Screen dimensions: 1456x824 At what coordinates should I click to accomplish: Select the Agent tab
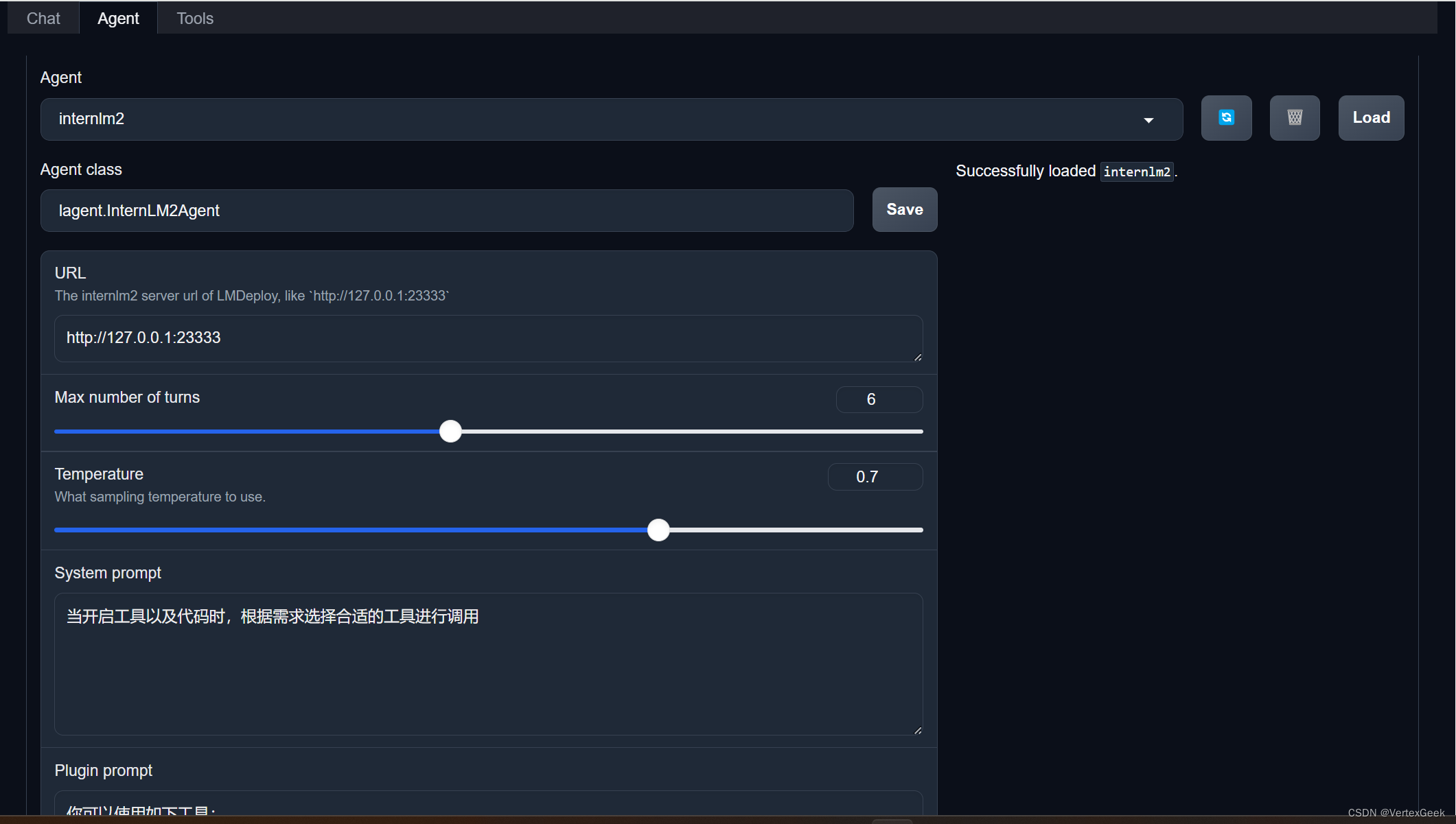[x=118, y=19]
